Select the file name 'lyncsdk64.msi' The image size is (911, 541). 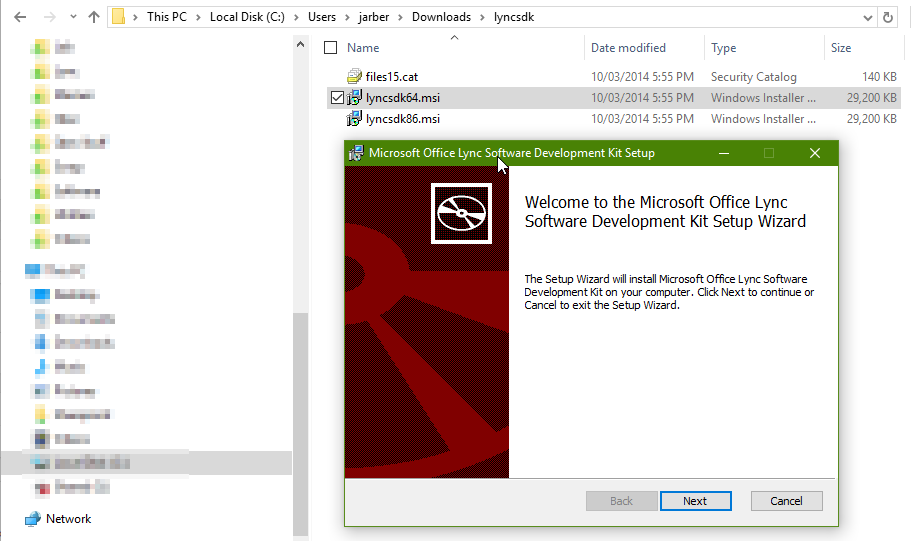tap(403, 98)
